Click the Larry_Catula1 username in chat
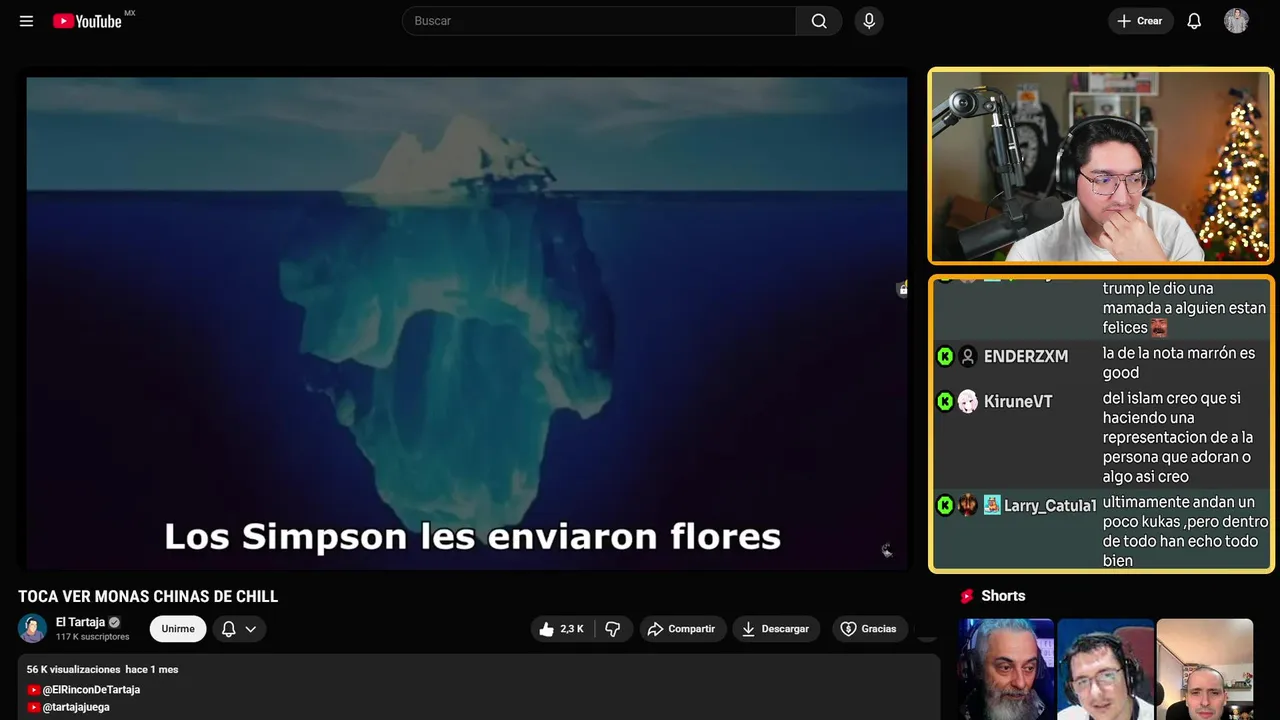This screenshot has height=720, width=1280. click(x=1050, y=506)
